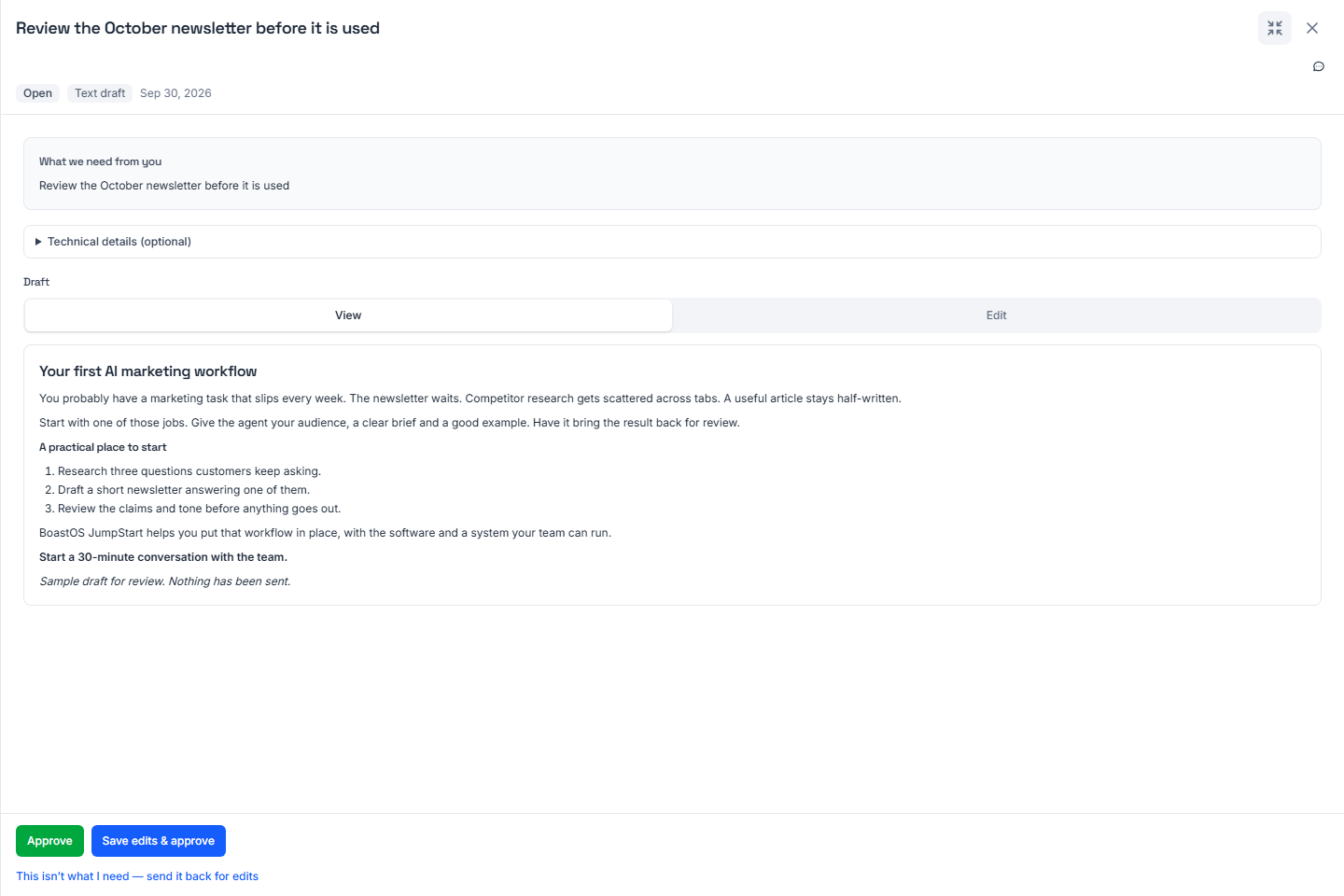This screenshot has height=896, width=1344.
Task: Click the date Sep 30, 2026
Action: click(x=175, y=93)
